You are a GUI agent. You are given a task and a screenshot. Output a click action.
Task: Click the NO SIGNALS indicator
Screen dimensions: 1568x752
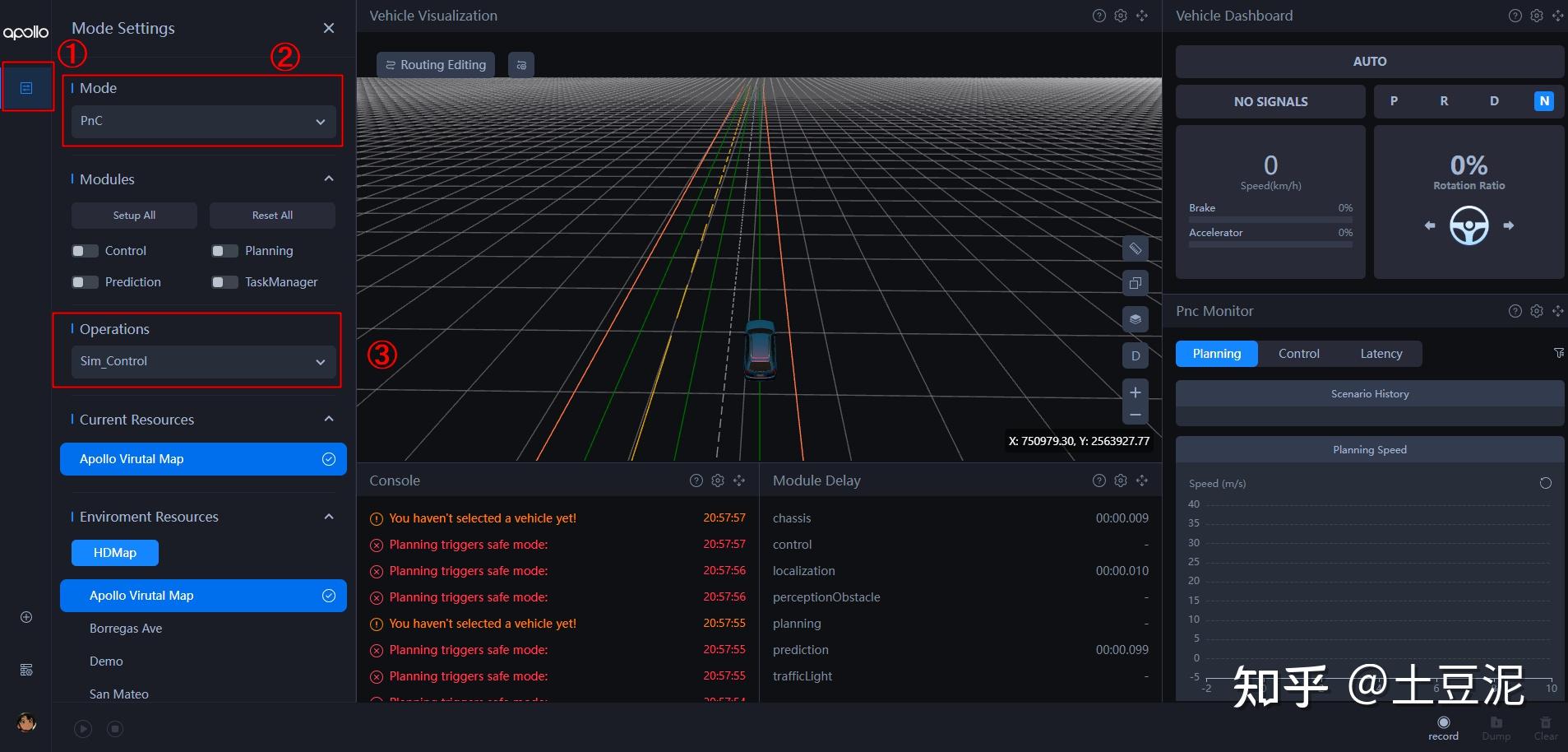pyautogui.click(x=1270, y=102)
